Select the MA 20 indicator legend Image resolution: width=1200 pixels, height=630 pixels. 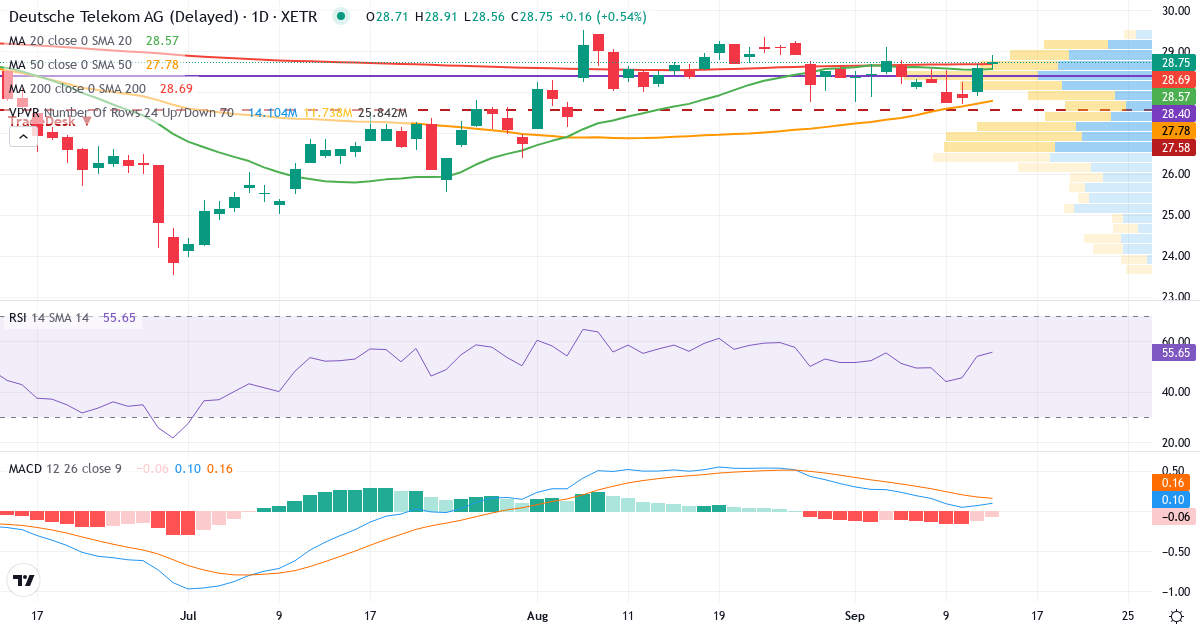[70, 41]
